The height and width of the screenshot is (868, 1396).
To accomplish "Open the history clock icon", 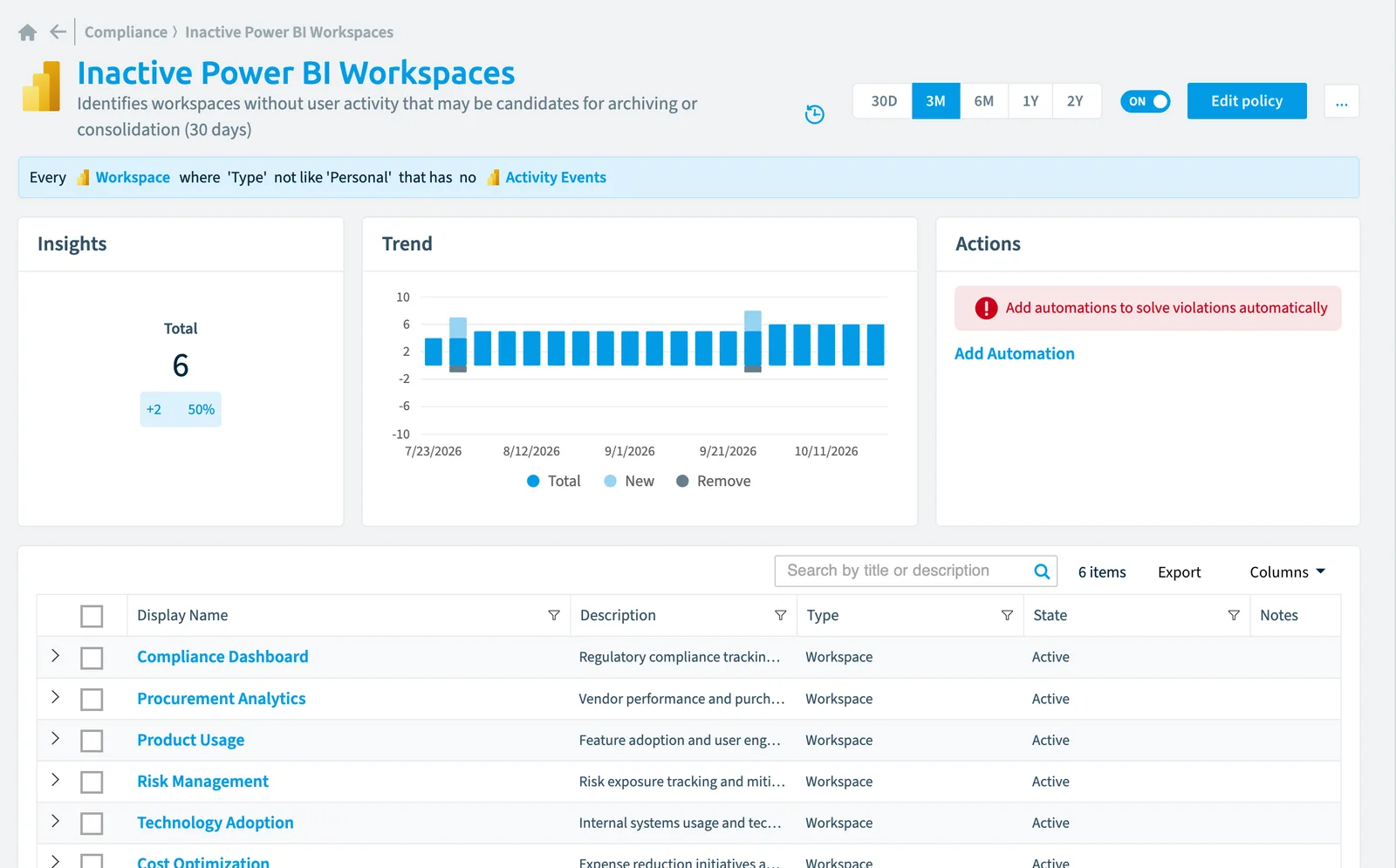I will [x=814, y=114].
